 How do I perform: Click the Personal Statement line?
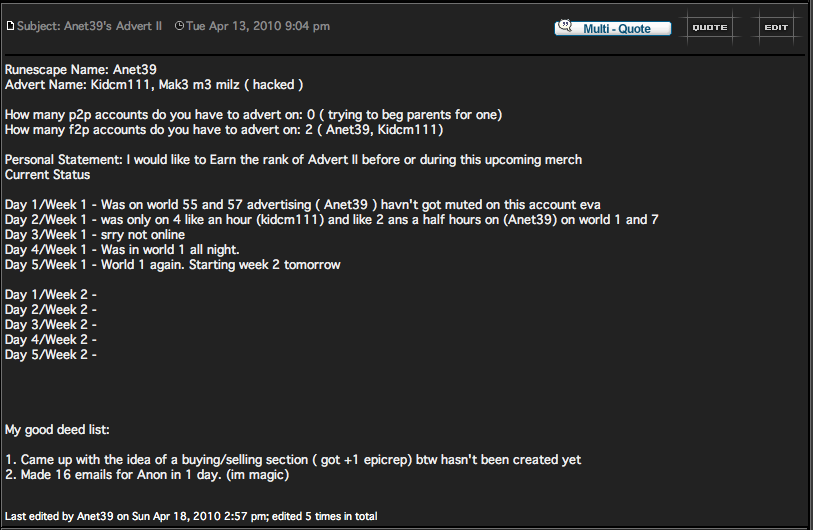(293, 160)
